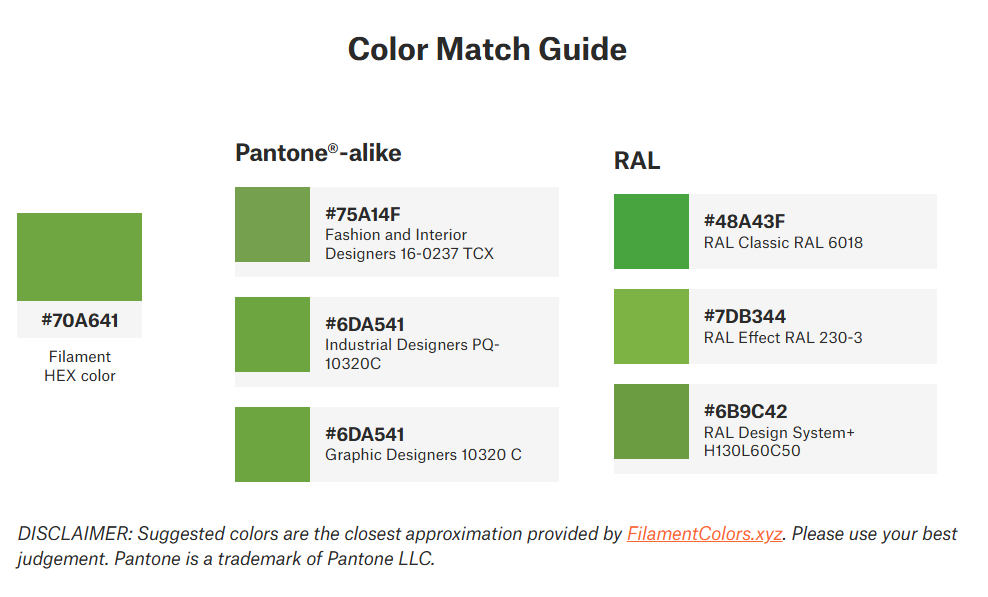The image size is (988, 597).
Task: Click the Fashion and Interior Designers text
Action: point(396,235)
